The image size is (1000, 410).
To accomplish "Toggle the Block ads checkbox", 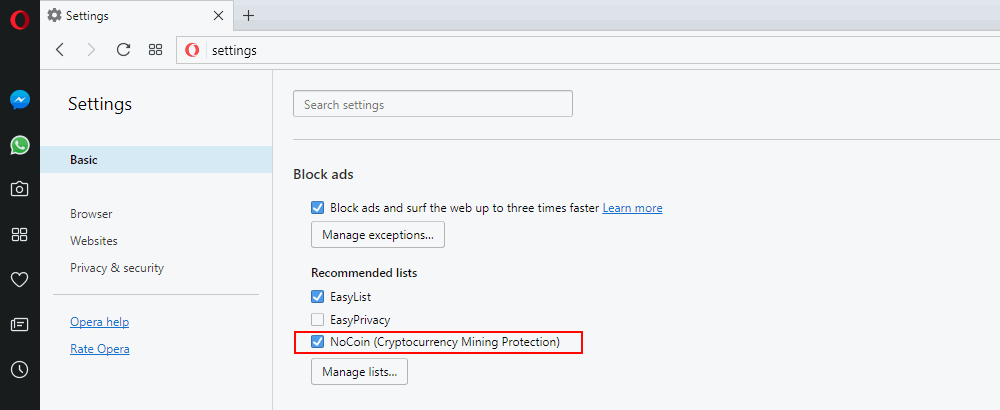I will [318, 208].
